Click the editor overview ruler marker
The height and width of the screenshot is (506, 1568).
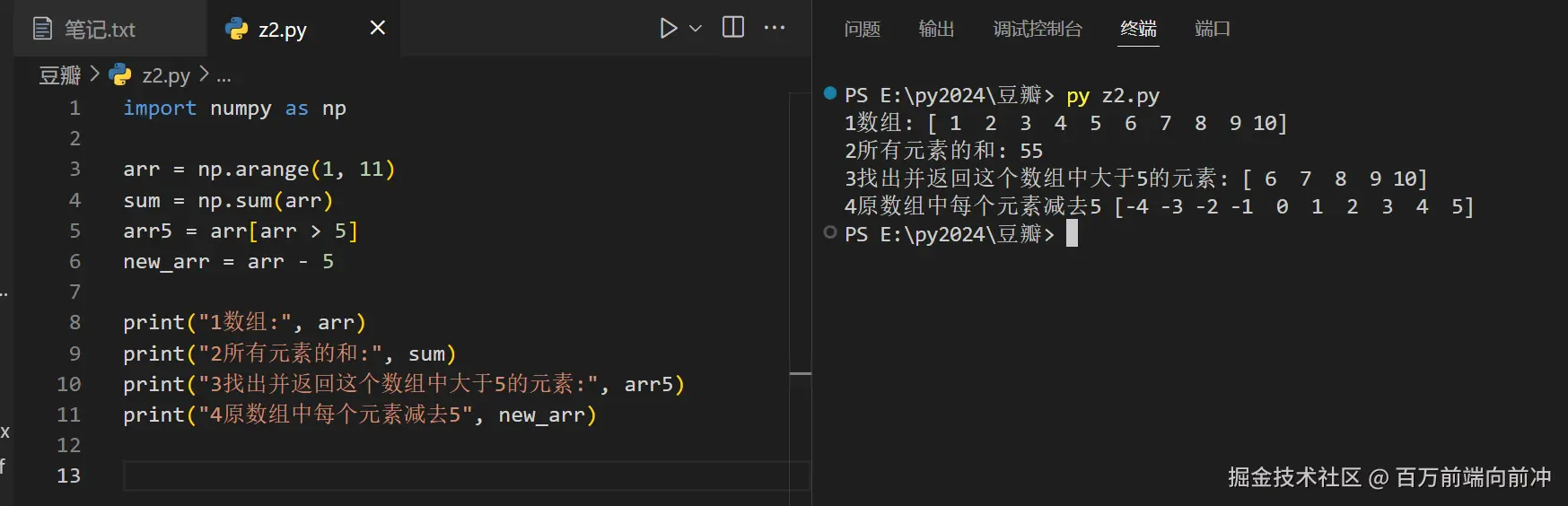tap(801, 373)
